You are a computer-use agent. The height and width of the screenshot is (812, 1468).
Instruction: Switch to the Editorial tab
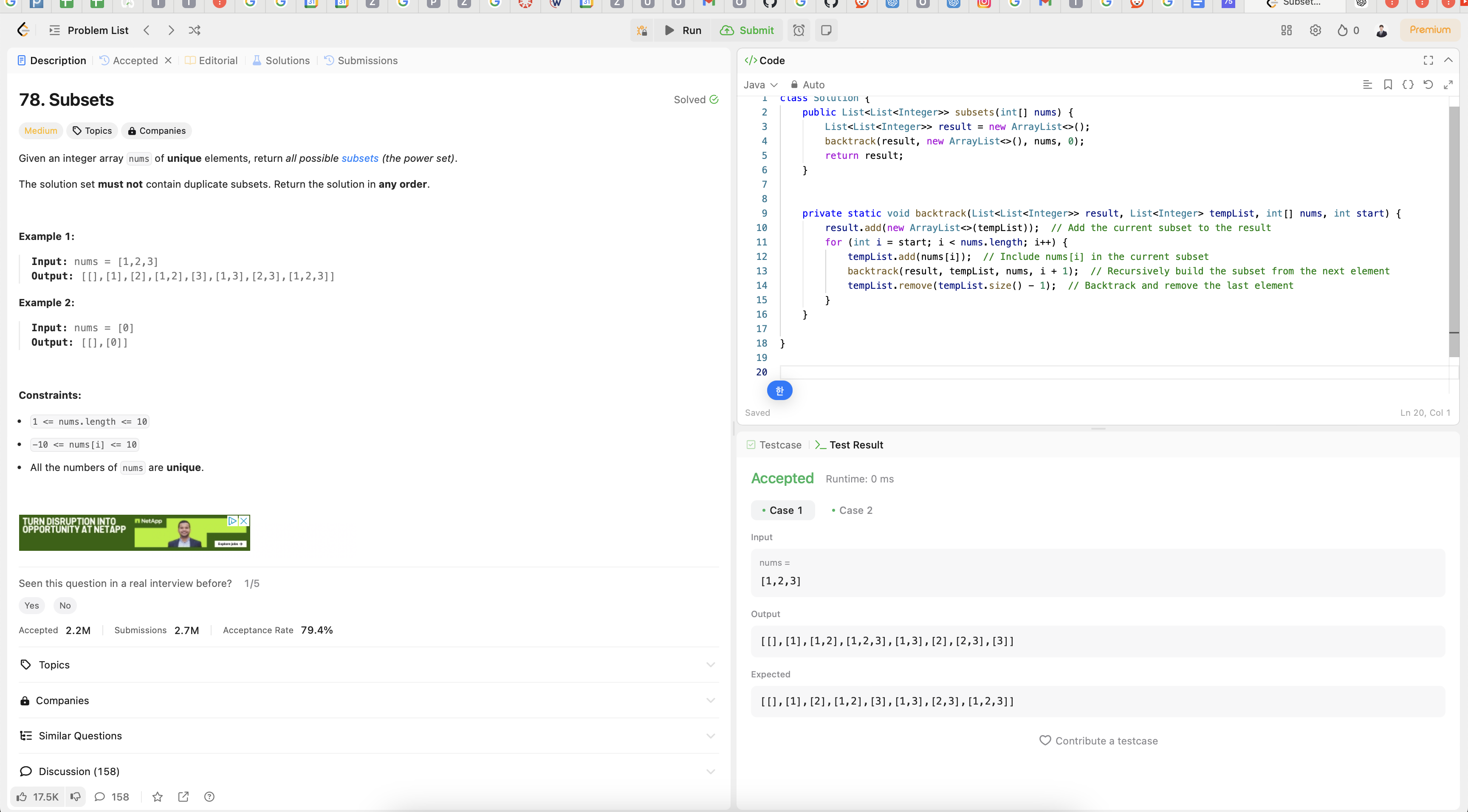click(x=212, y=60)
